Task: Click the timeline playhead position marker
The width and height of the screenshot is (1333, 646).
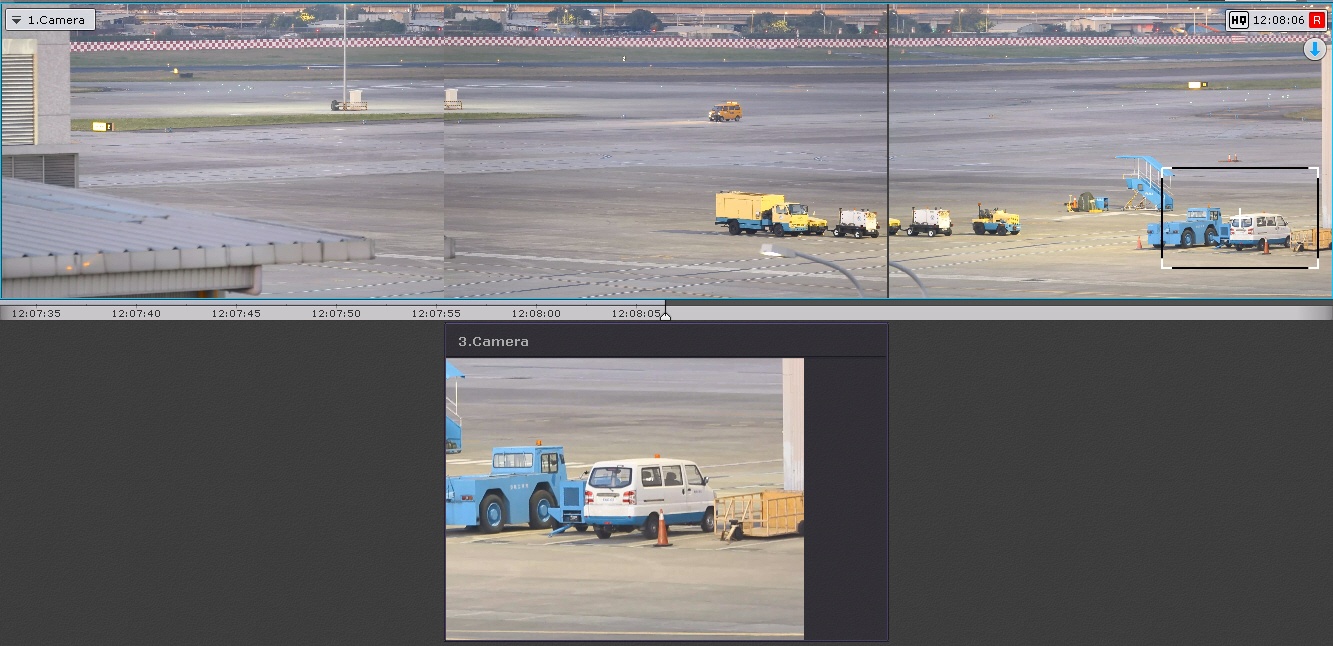Action: [666, 315]
